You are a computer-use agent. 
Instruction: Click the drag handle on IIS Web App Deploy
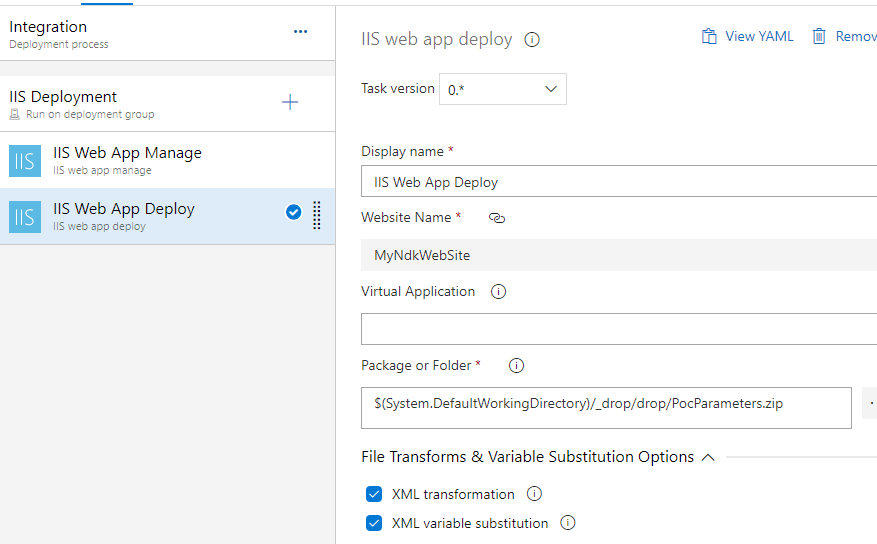(317, 215)
